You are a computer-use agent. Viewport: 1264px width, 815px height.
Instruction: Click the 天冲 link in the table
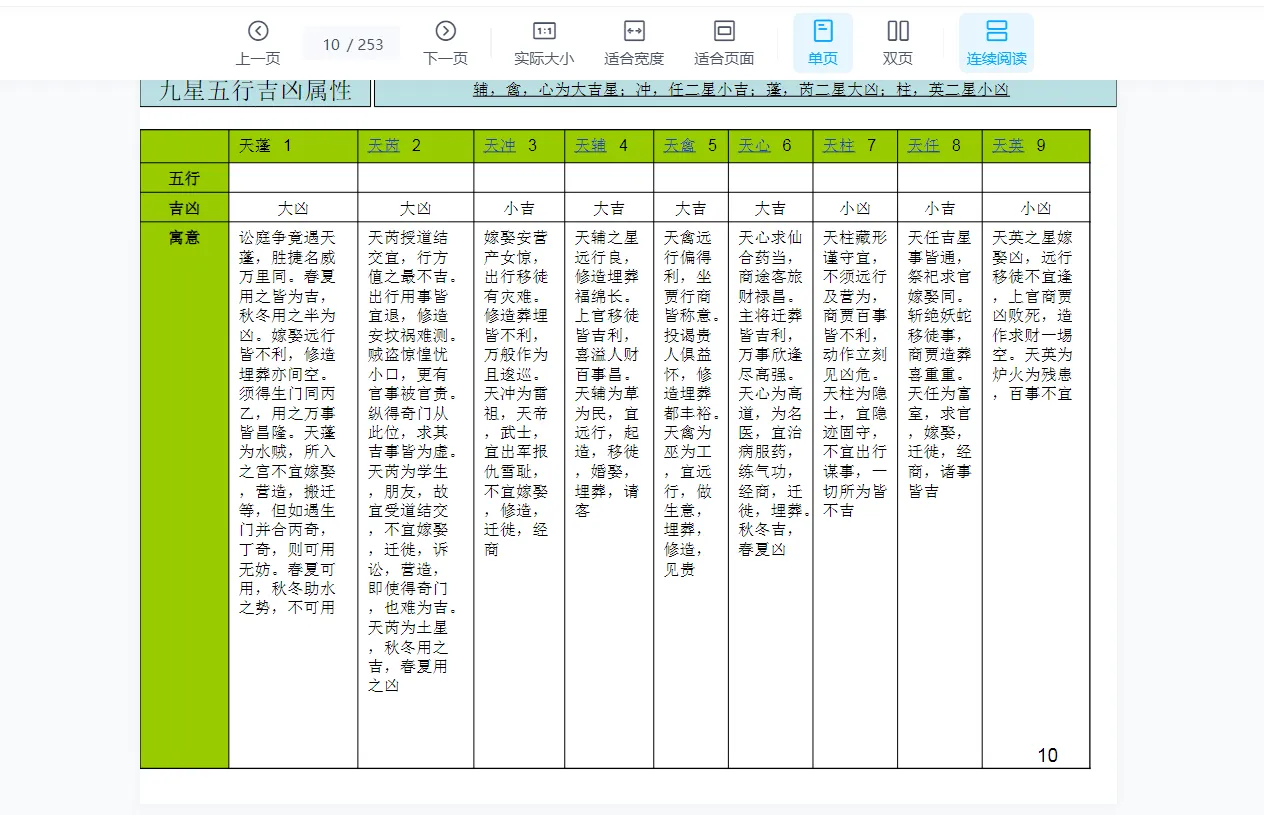point(500,144)
